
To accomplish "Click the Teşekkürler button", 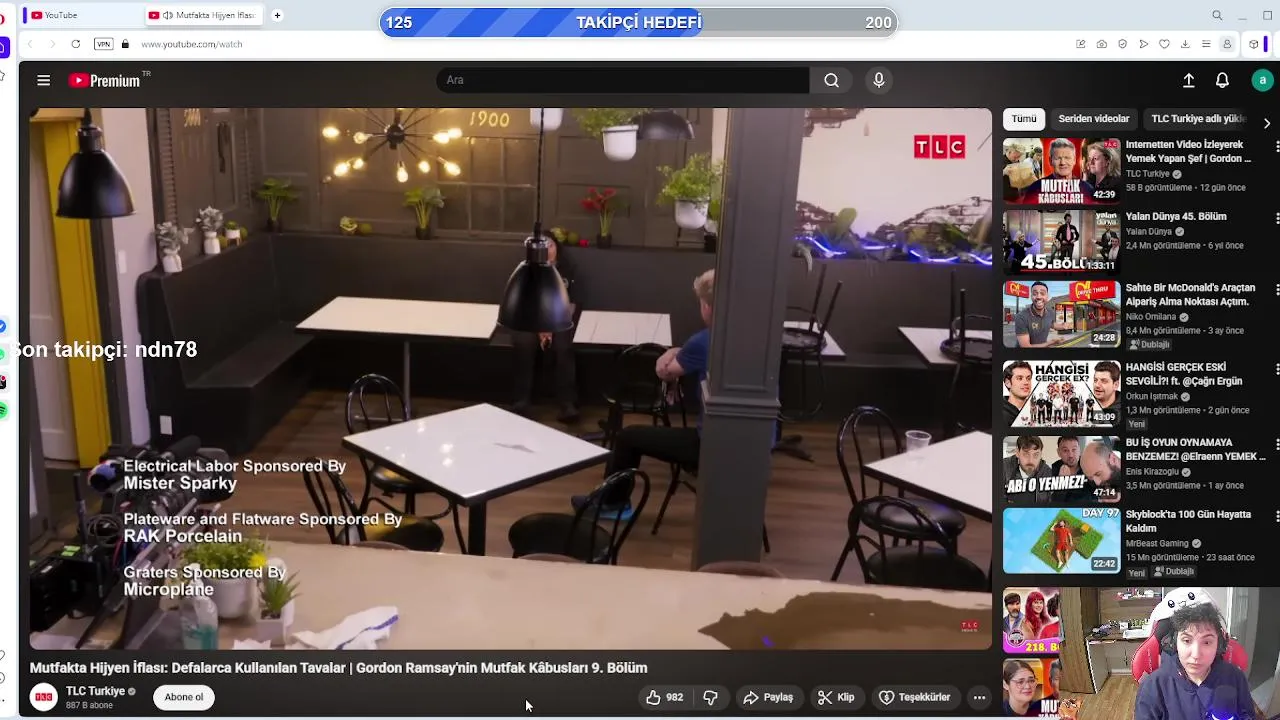I will (x=914, y=697).
